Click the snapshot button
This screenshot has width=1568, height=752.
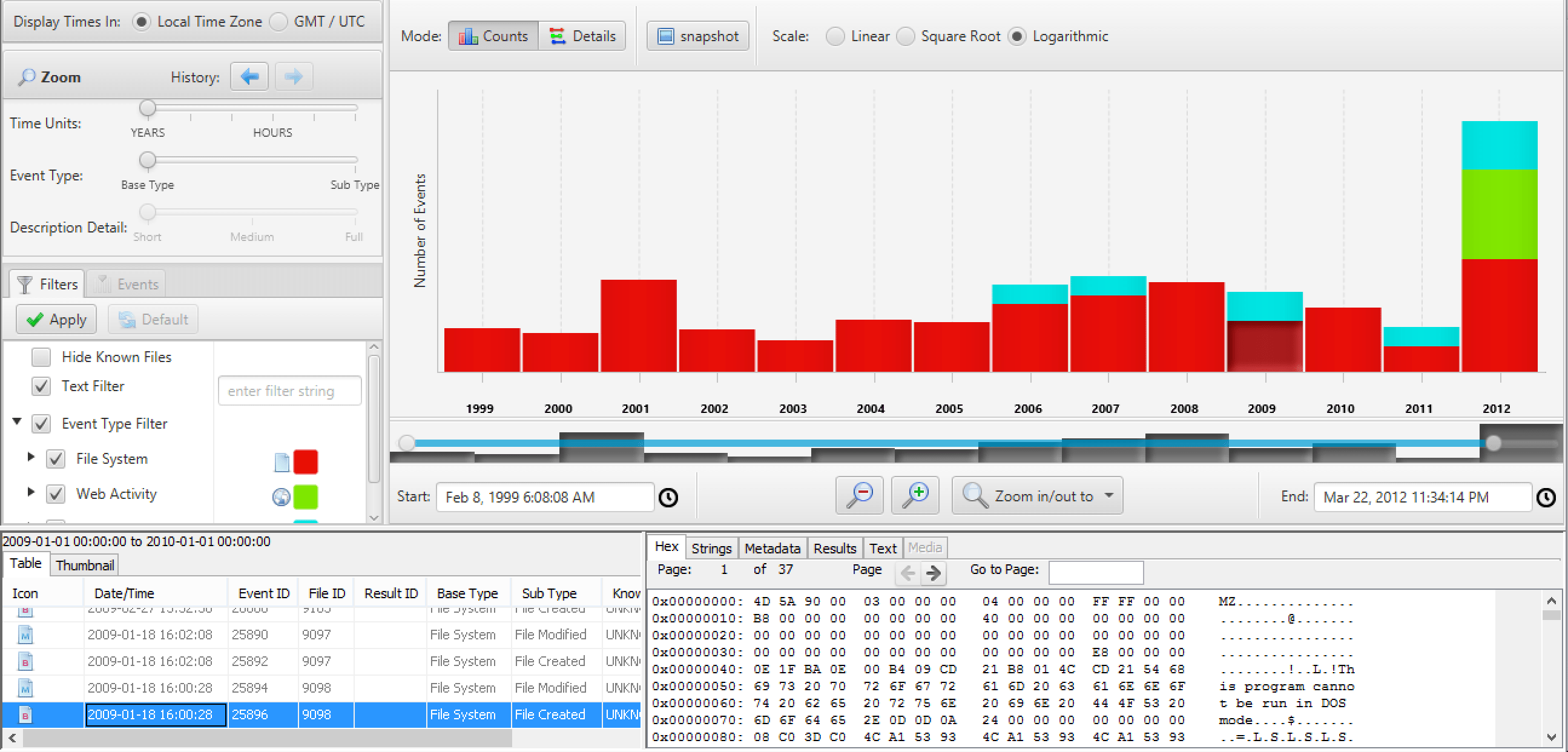[x=698, y=36]
